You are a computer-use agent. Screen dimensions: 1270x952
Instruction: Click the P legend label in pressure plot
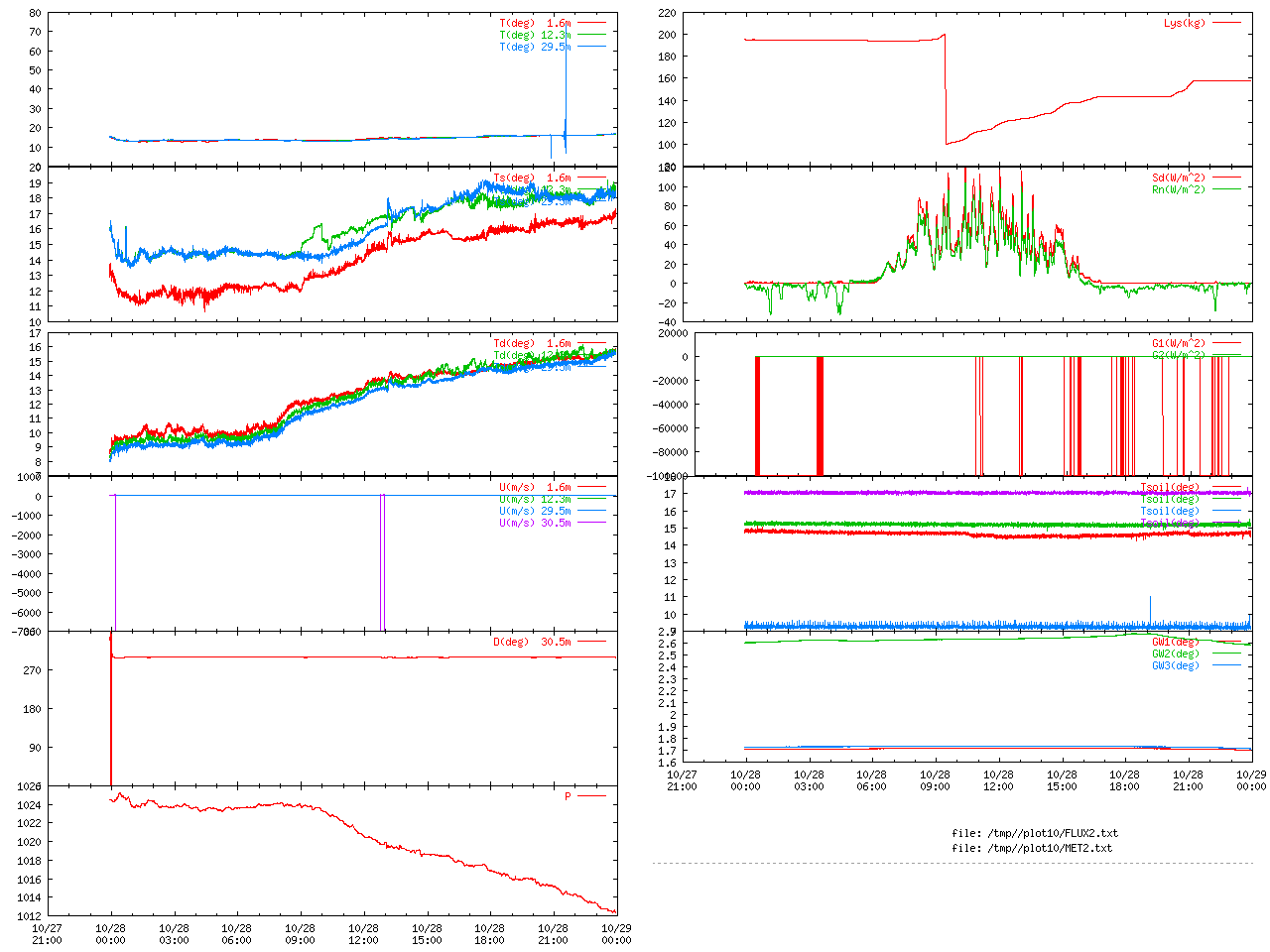568,796
